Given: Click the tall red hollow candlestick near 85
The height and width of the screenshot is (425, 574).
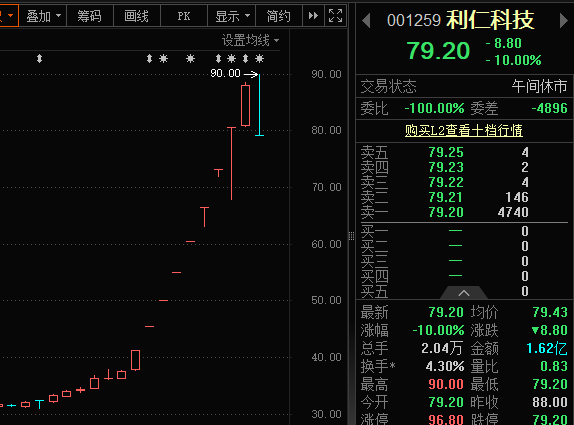Looking at the screenshot, I should pos(246,105).
